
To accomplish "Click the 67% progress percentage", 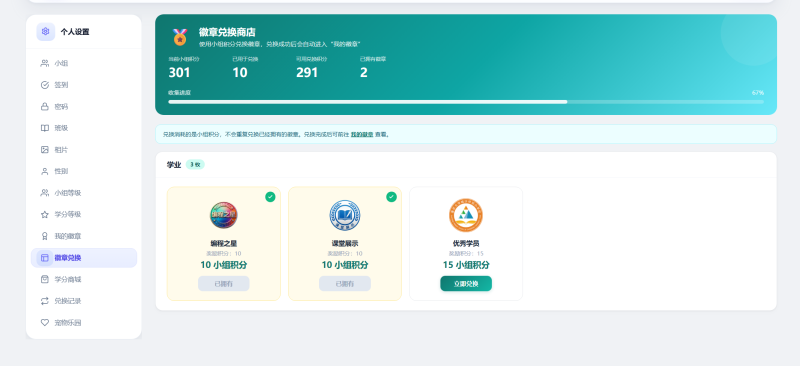I will pos(758,93).
